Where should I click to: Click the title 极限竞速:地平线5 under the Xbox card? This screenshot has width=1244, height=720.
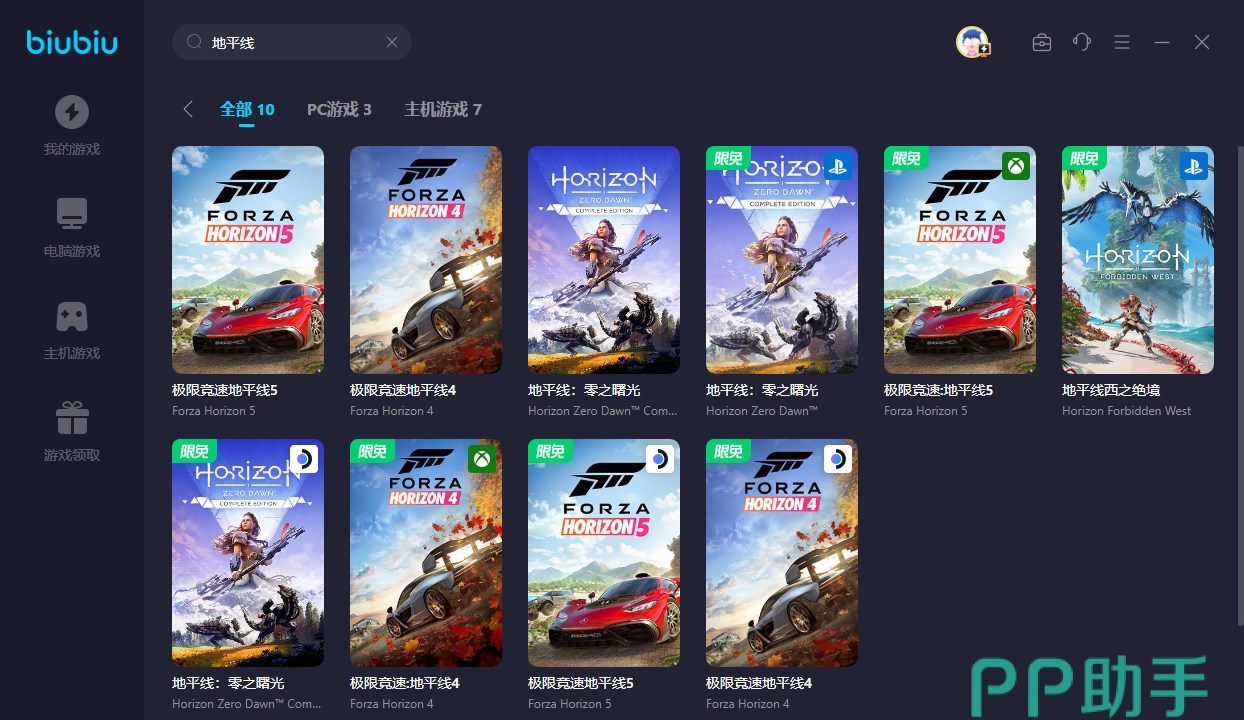(939, 390)
